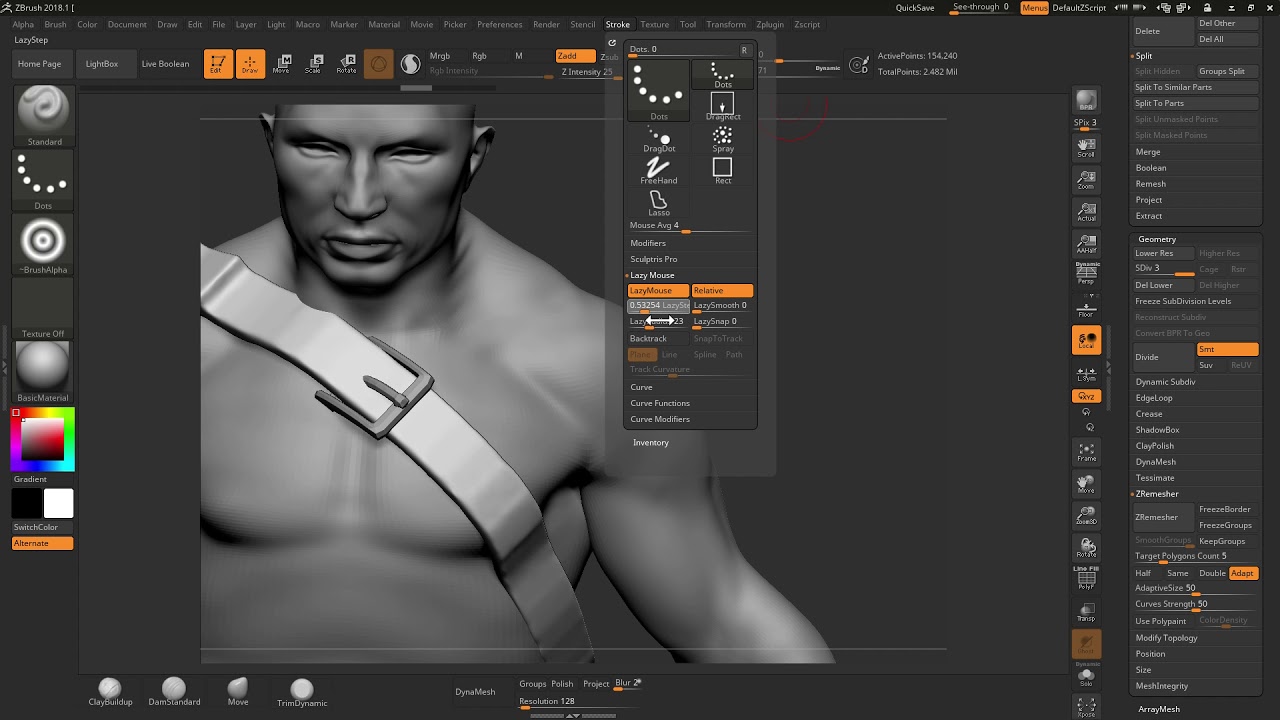1280x720 pixels.
Task: Select the DamStandard brush at bottom
Action: point(174,691)
